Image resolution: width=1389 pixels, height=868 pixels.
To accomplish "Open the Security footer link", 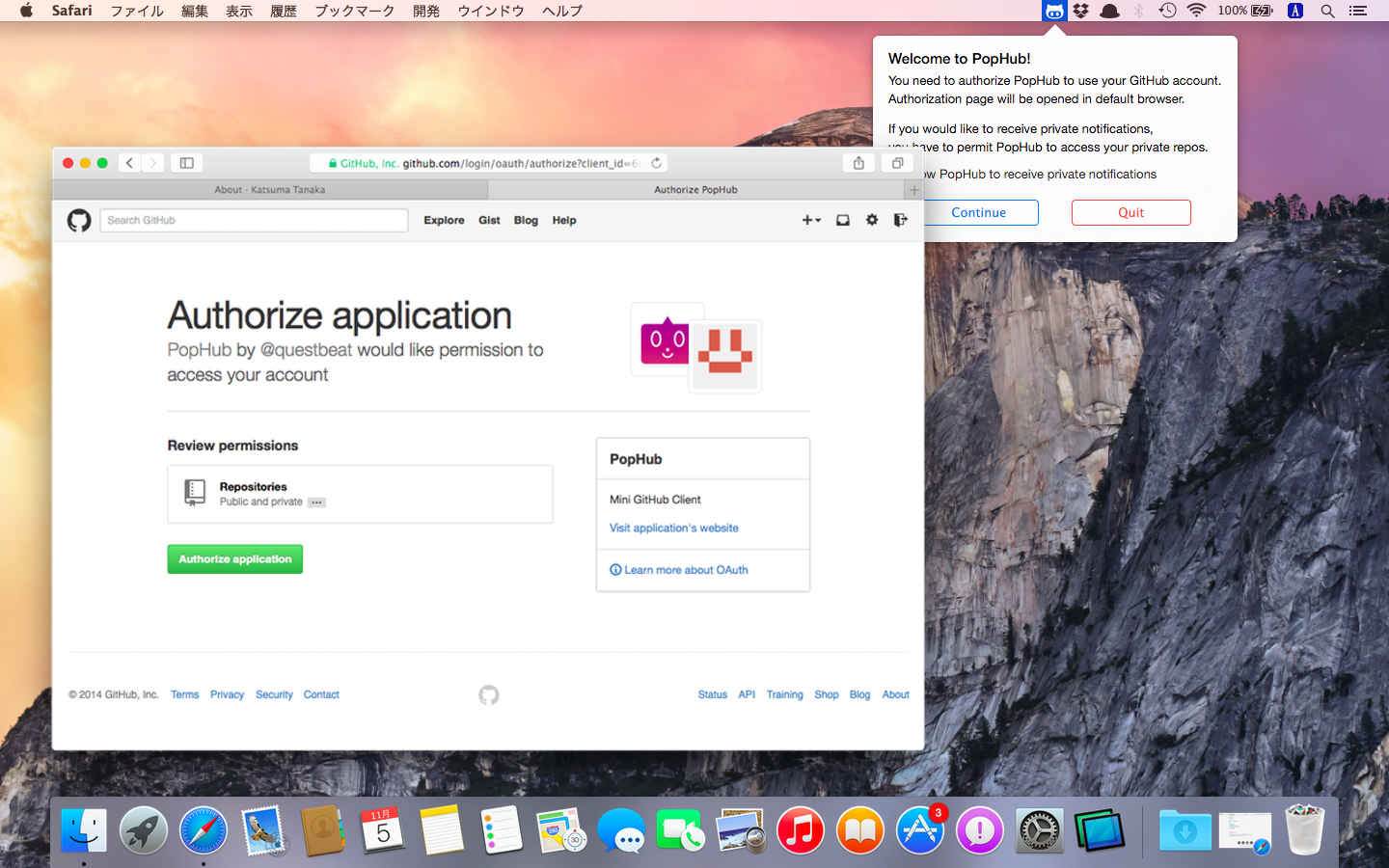I will 274,694.
